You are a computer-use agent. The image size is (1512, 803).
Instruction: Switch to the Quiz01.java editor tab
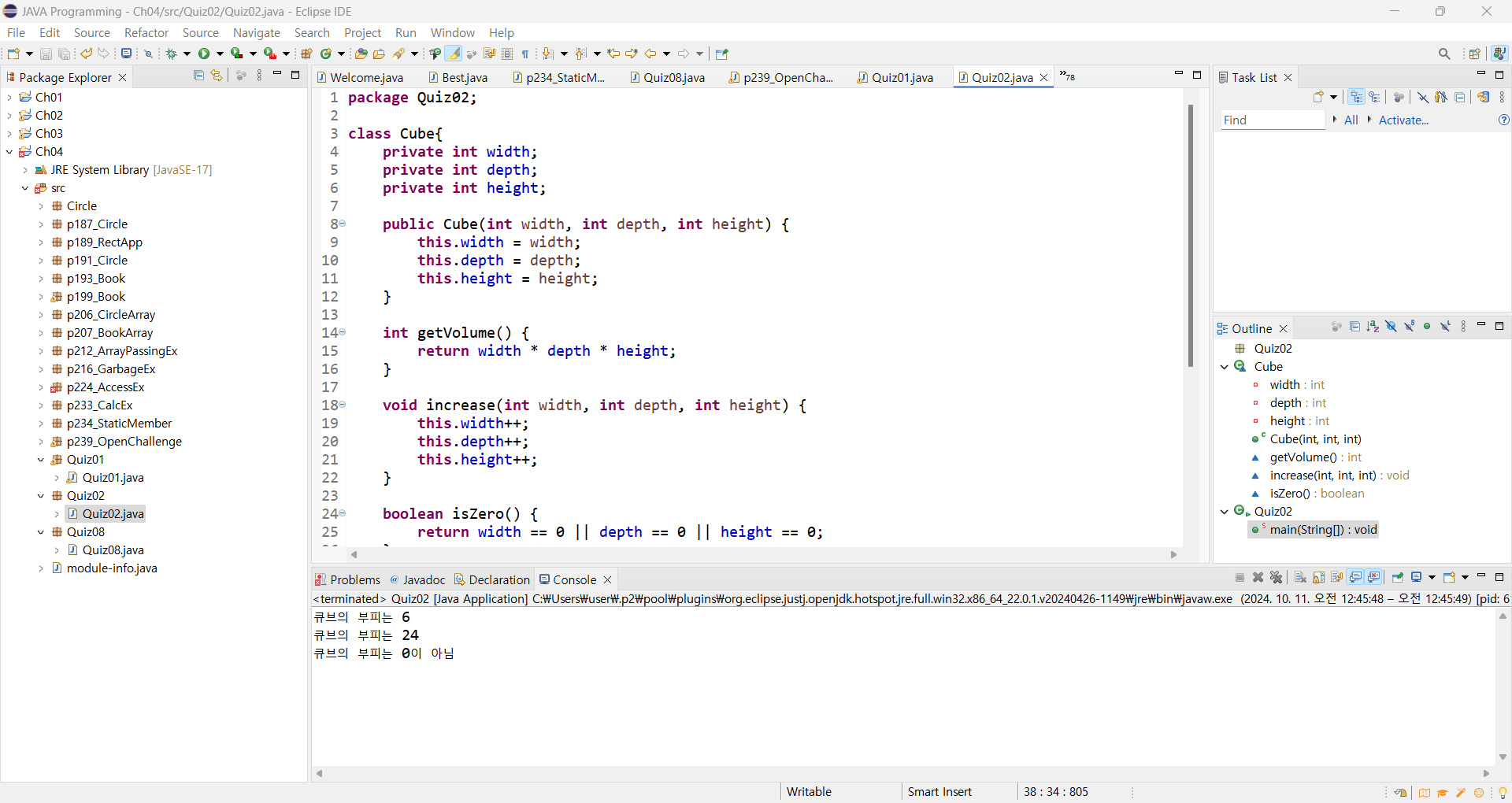point(895,77)
